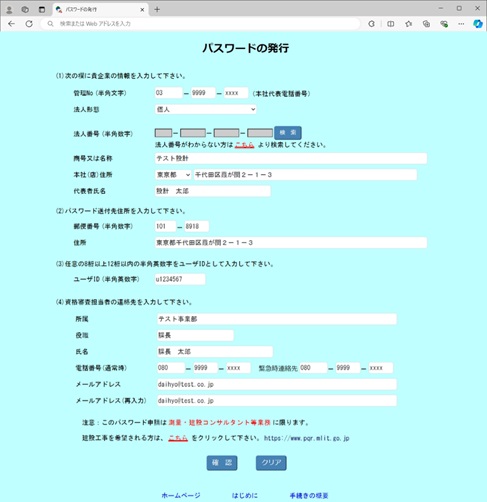Click the 電話番号(通常時) middle field 9999

click(205, 368)
